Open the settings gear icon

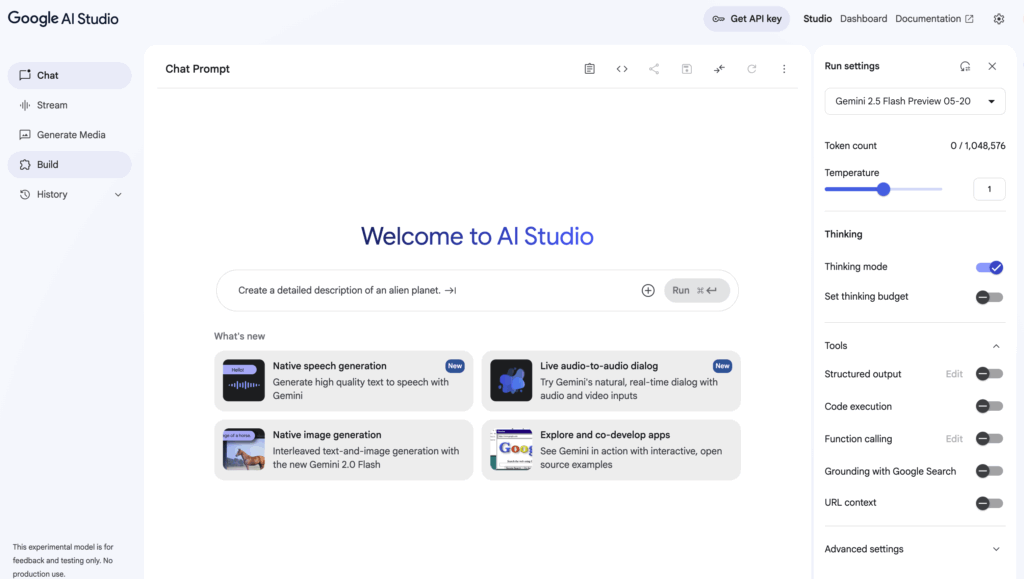998,19
